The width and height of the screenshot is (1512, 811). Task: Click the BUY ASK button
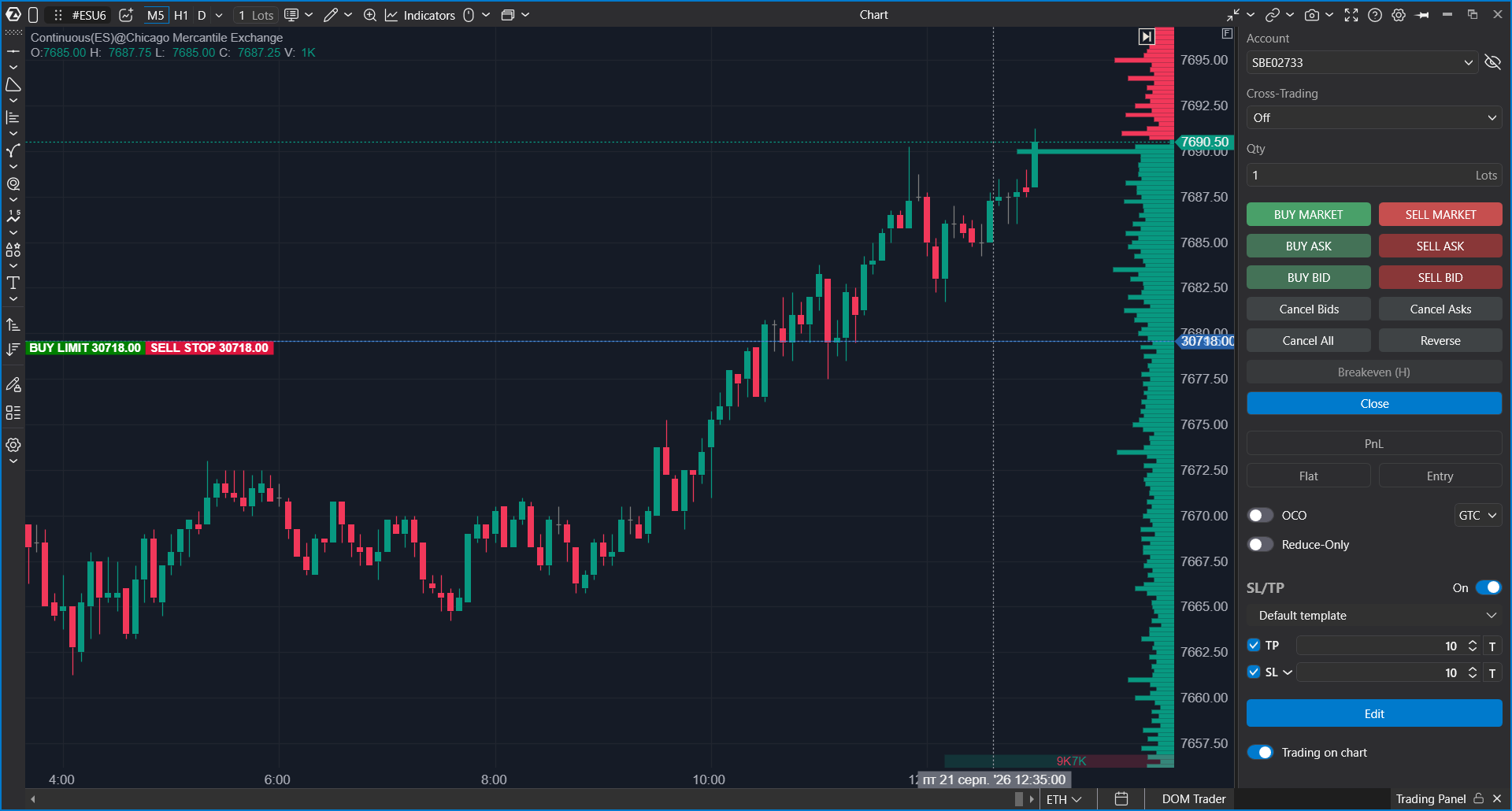coord(1308,246)
